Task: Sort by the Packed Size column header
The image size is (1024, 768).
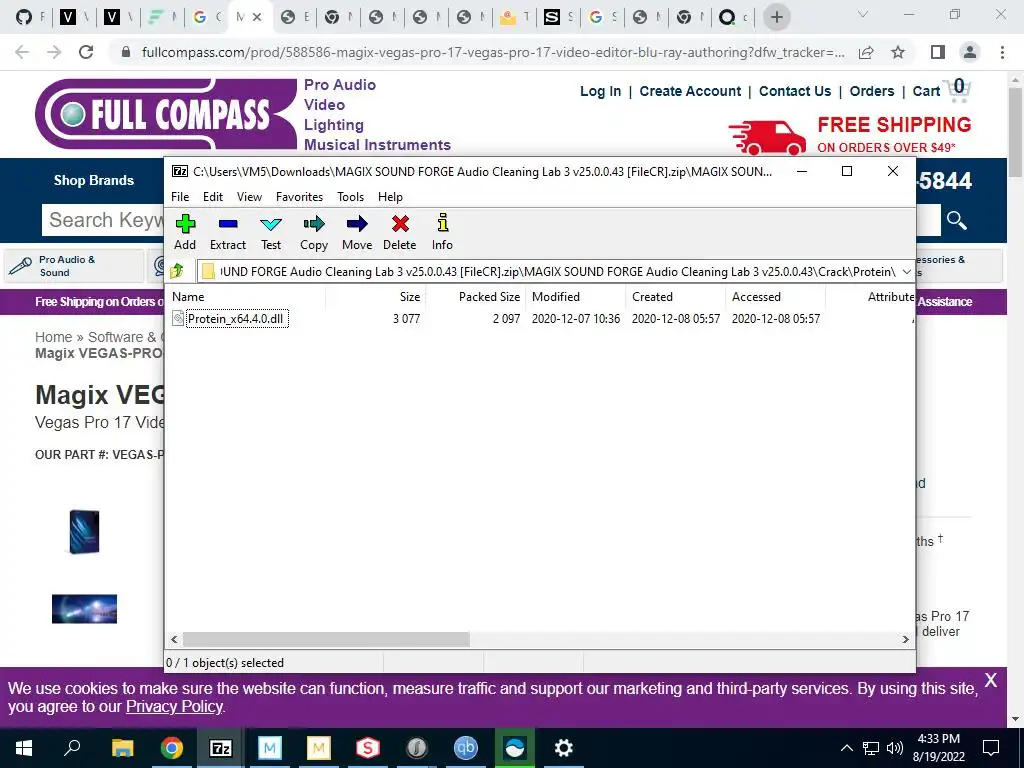Action: tap(475, 296)
